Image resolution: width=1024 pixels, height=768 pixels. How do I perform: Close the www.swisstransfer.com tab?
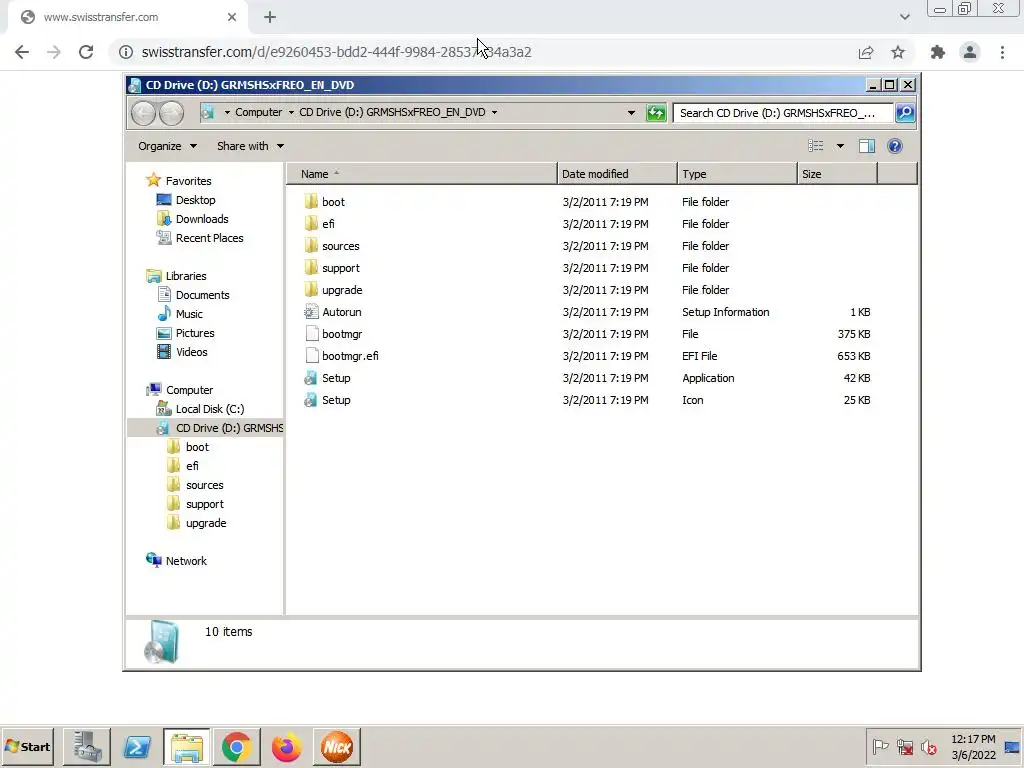pyautogui.click(x=232, y=18)
